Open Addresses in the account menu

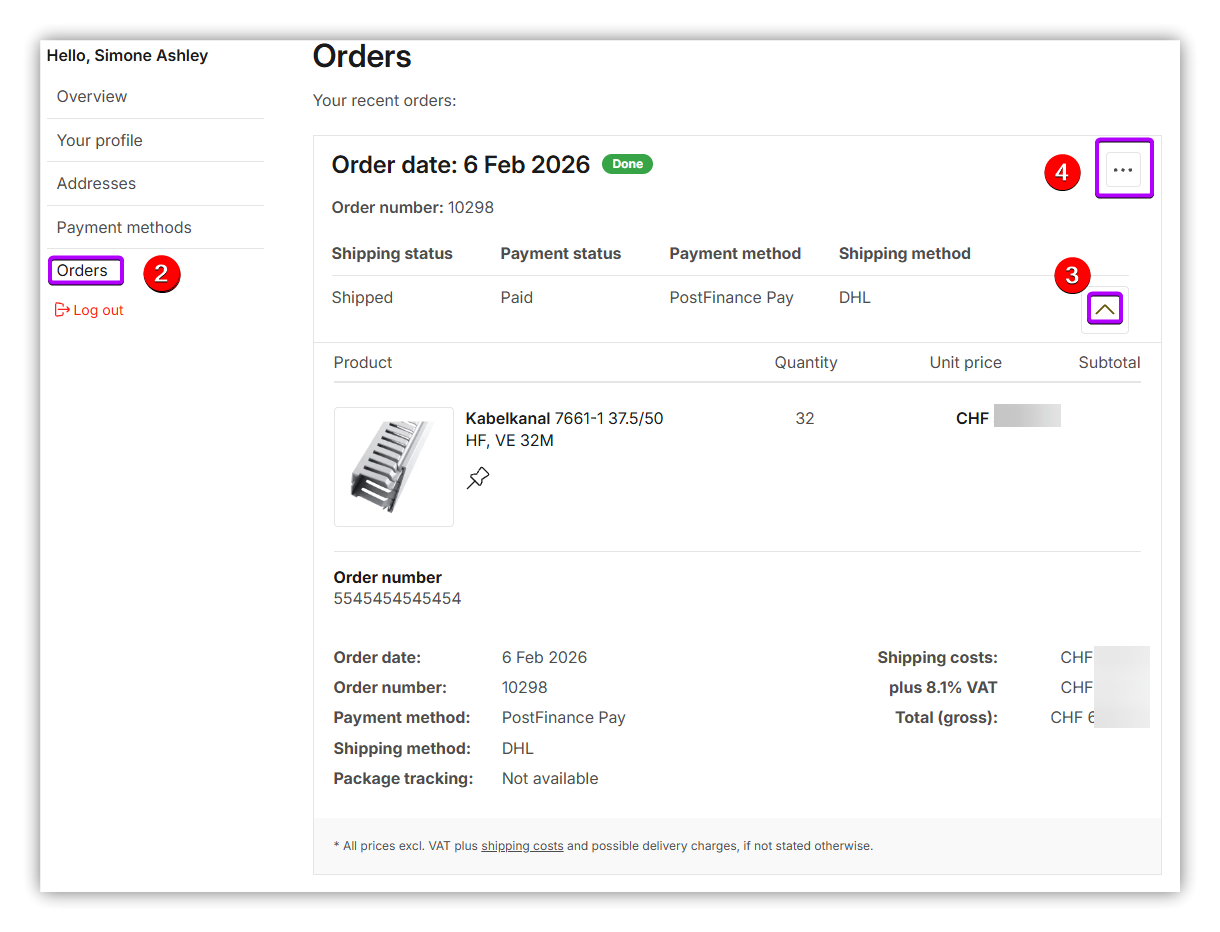coord(96,184)
